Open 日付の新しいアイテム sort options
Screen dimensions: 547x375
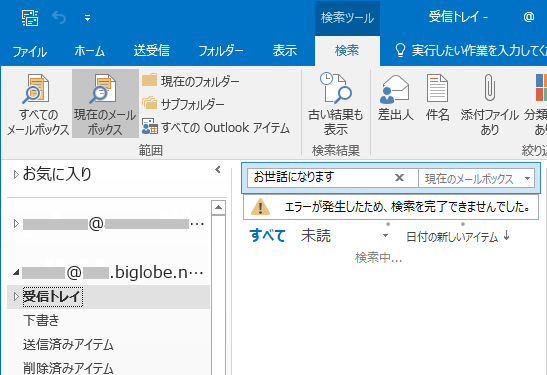click(452, 237)
